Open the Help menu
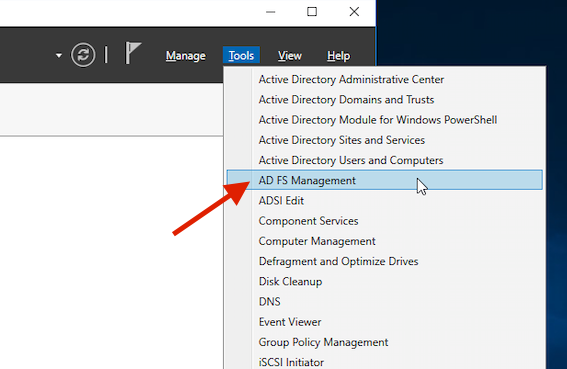 (338, 56)
